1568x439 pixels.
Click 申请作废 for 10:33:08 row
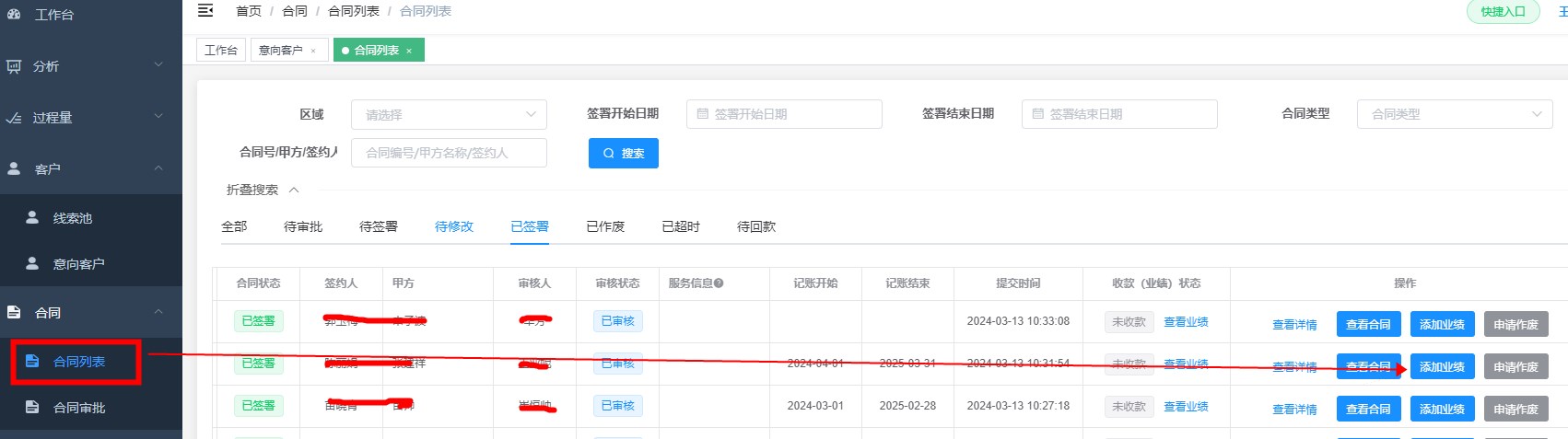pyautogui.click(x=1516, y=324)
